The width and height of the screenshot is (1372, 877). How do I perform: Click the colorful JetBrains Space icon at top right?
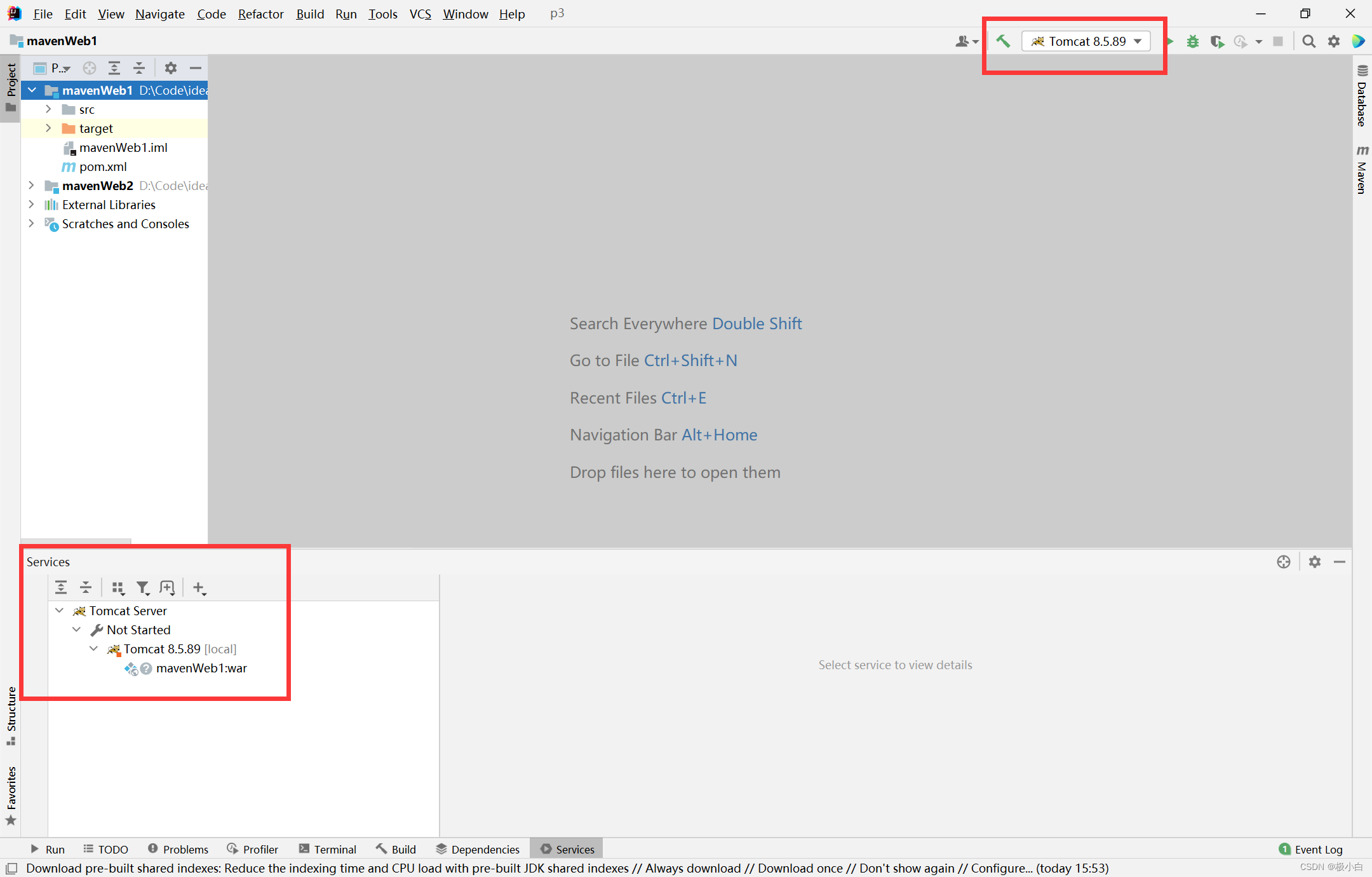click(1358, 41)
